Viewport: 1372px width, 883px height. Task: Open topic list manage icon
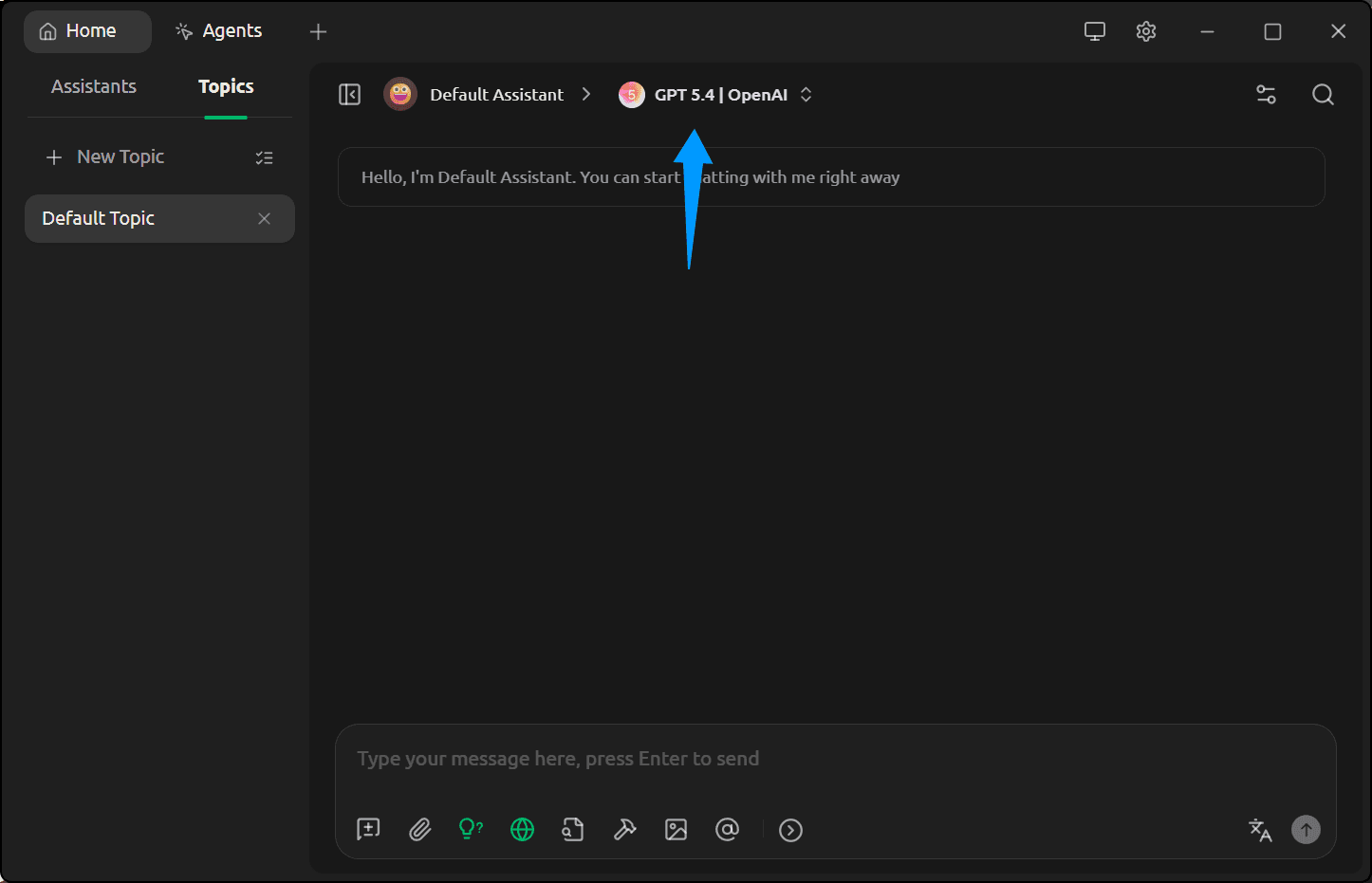[264, 157]
